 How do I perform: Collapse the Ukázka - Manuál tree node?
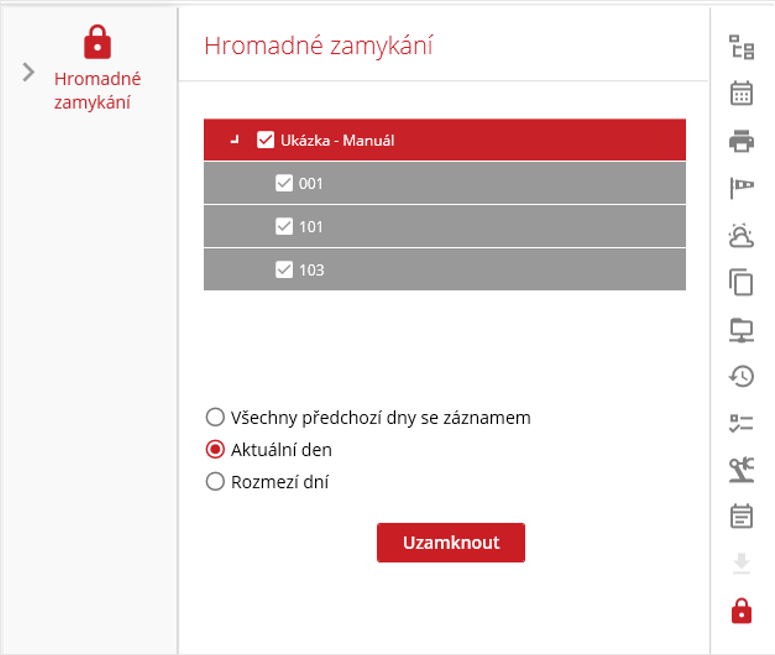[234, 141]
